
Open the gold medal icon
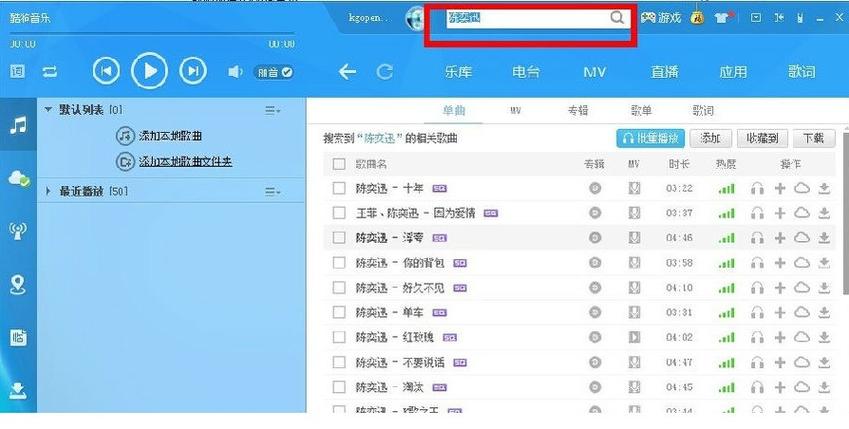(697, 18)
